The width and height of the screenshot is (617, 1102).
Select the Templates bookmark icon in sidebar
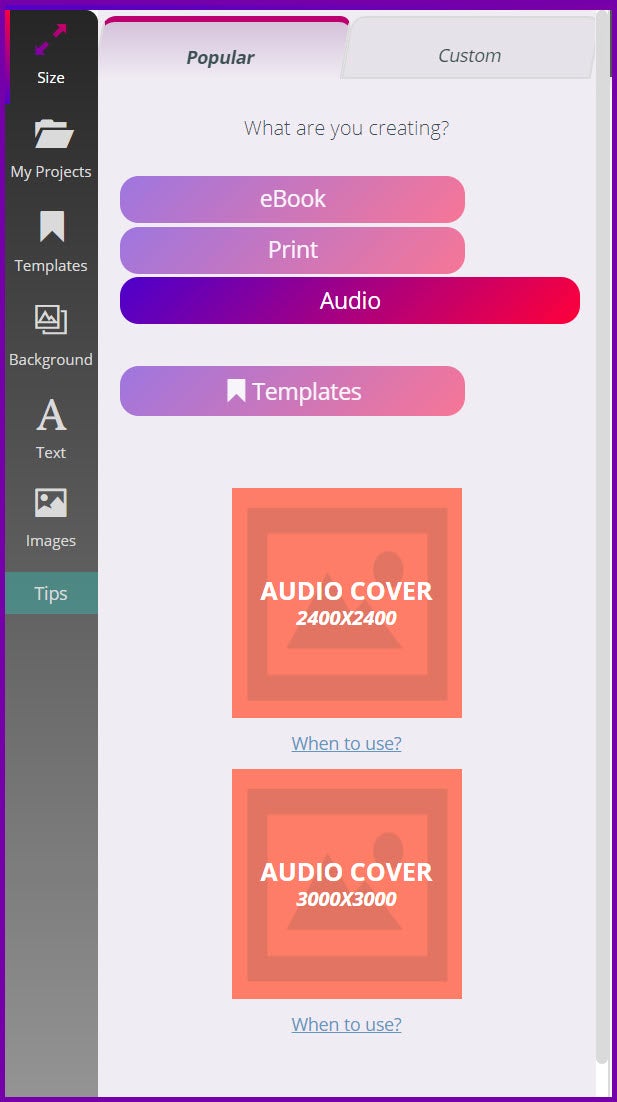52,227
